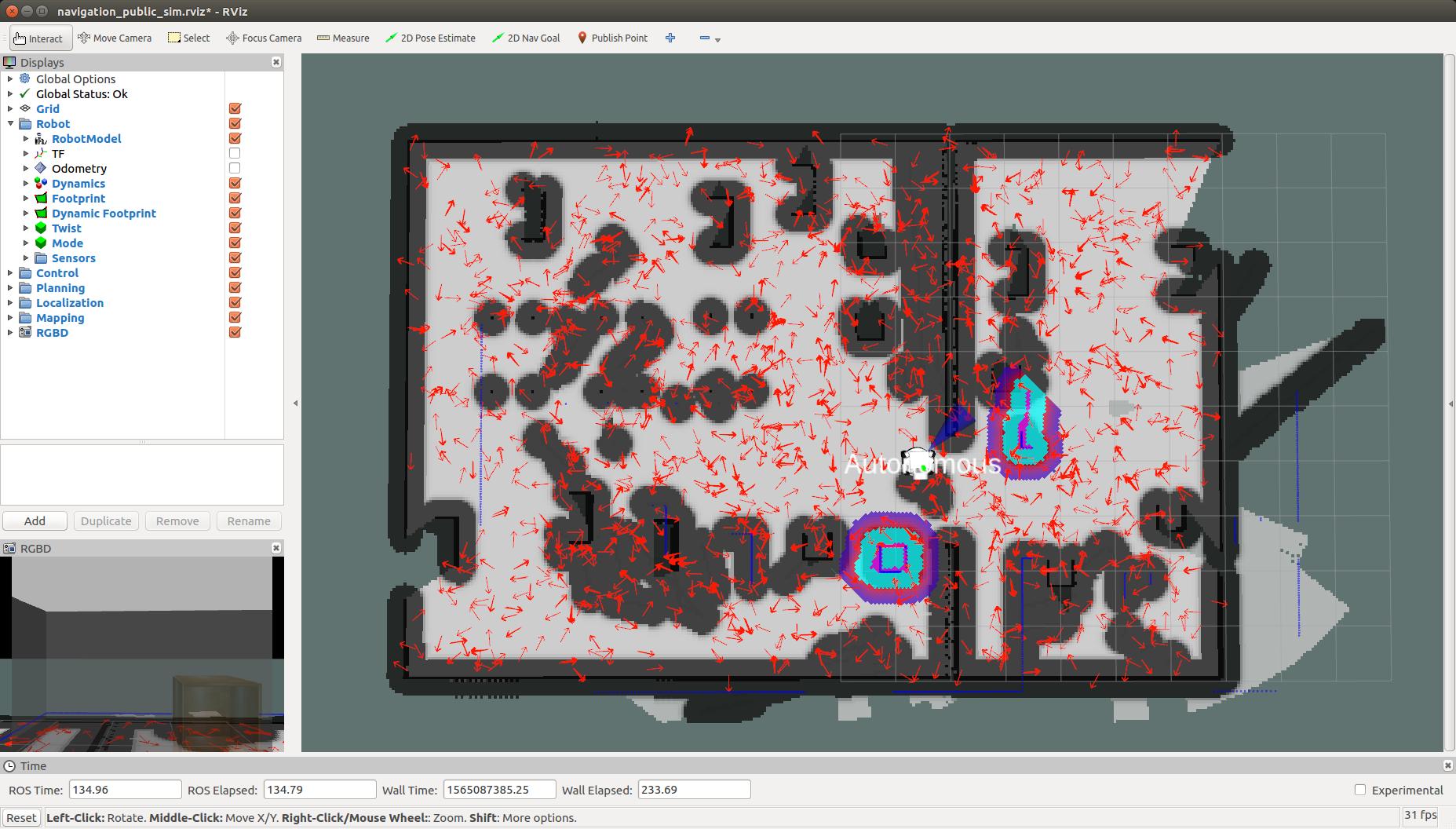Click the RobotModel icon

pos(41,138)
